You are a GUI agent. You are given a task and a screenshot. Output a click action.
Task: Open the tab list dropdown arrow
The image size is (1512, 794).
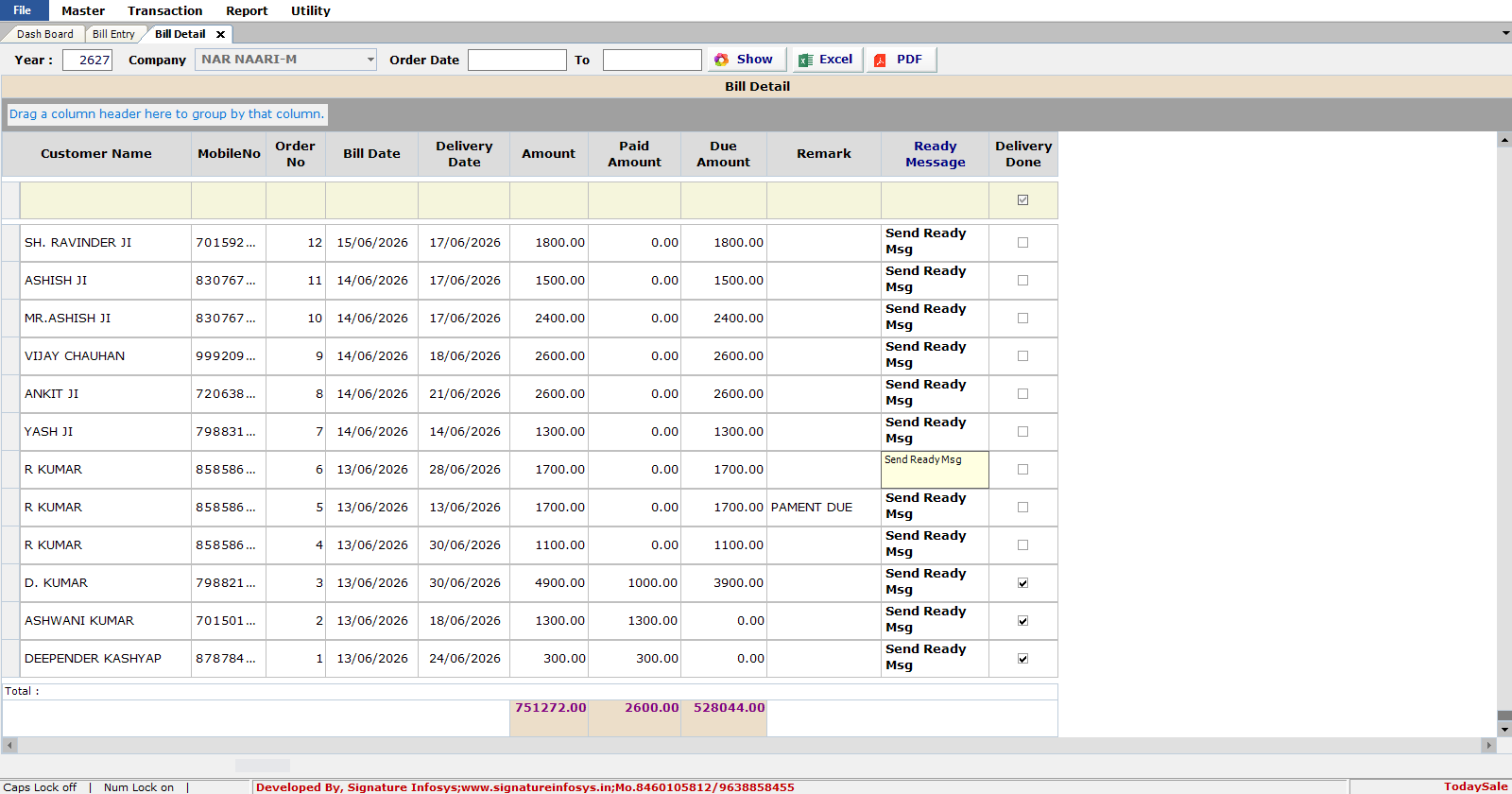coord(1505,33)
